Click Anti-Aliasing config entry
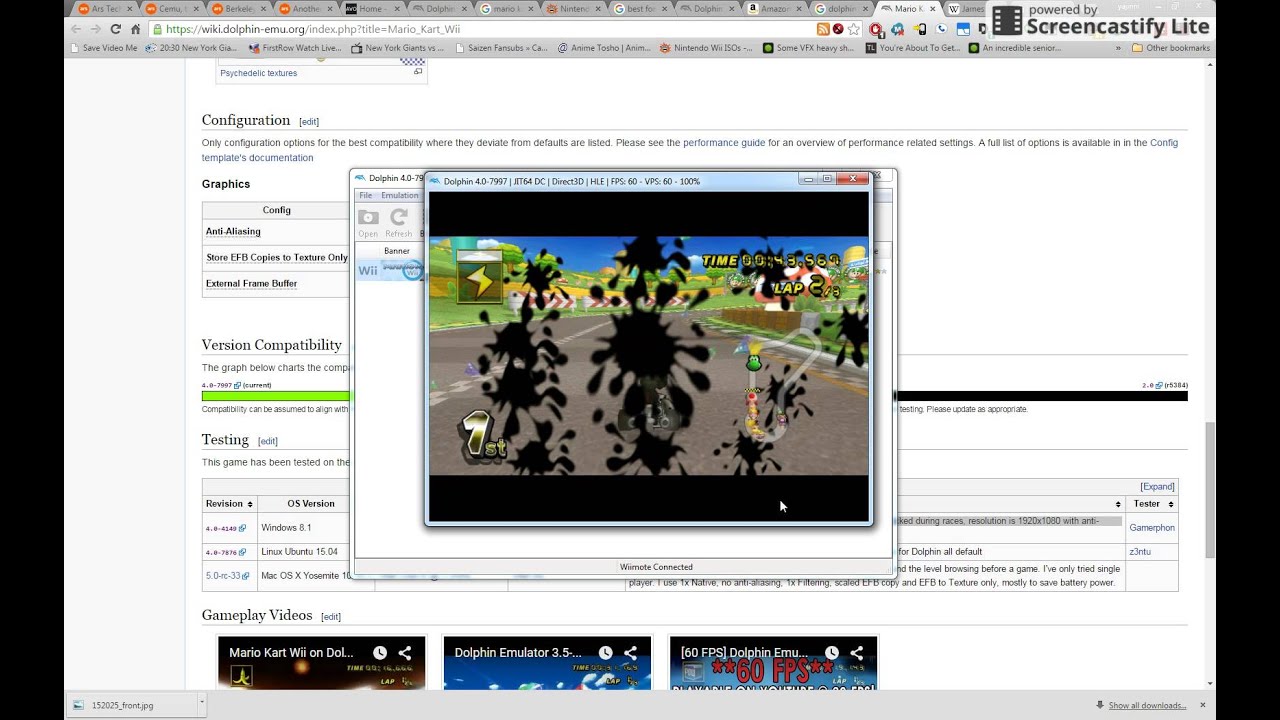The image size is (1280, 720). click(x=233, y=232)
